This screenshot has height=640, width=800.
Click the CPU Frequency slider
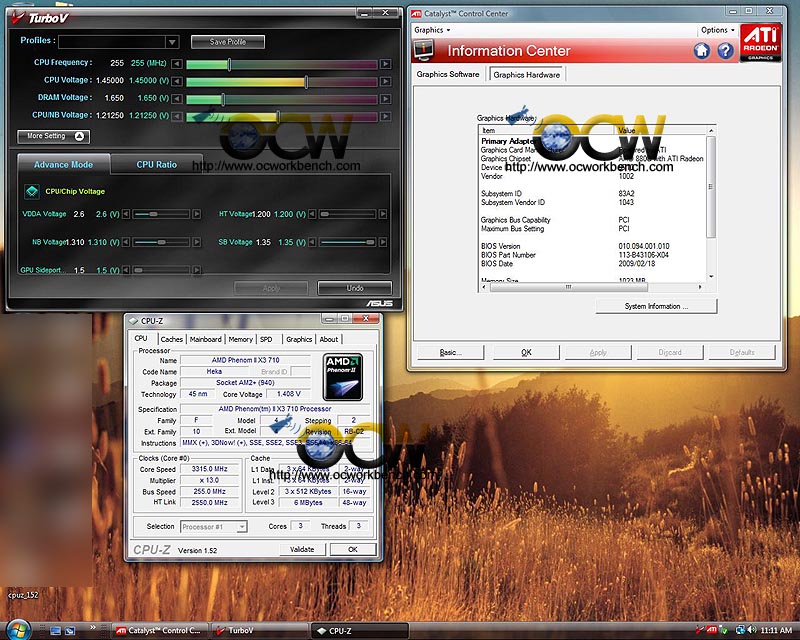(x=282, y=64)
